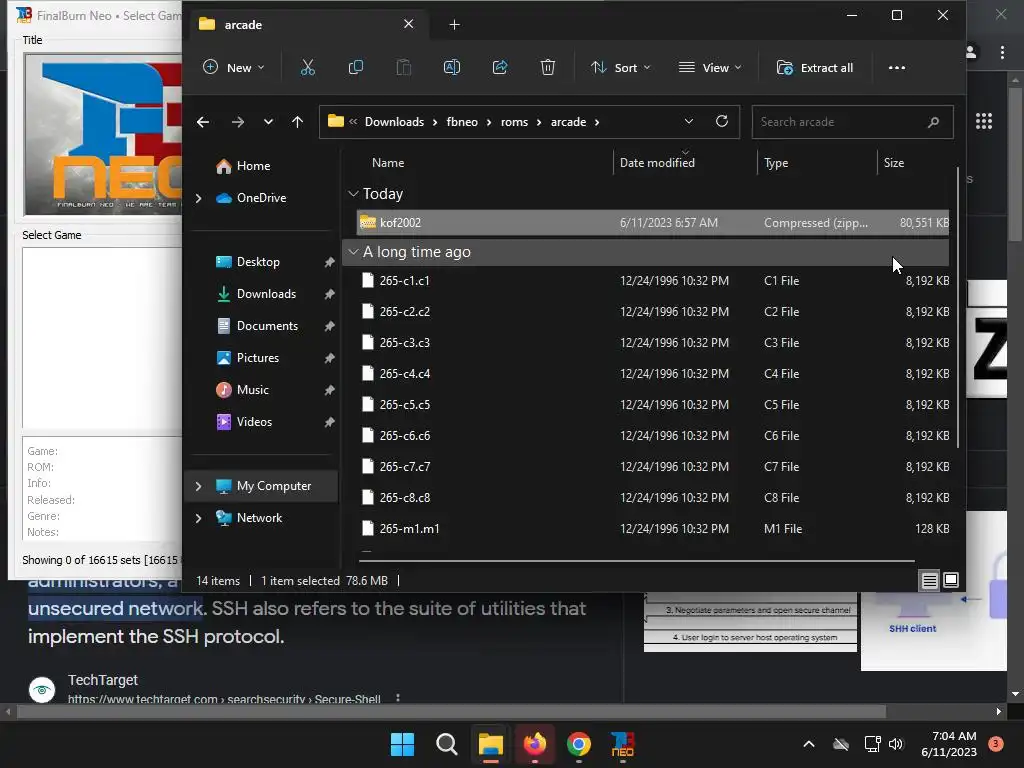The image size is (1024, 768).
Task: Switch to large icons view layout icon
Action: click(x=951, y=580)
